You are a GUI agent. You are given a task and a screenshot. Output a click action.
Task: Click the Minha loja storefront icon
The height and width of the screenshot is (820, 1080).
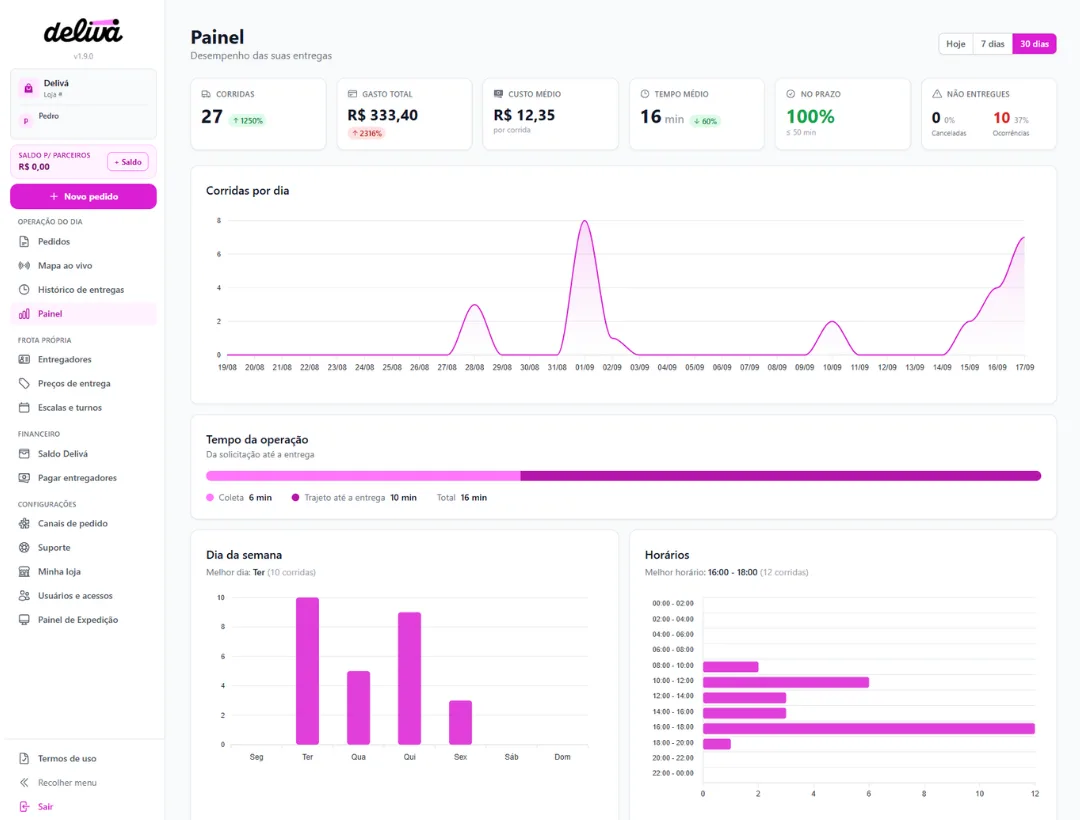click(x=24, y=571)
